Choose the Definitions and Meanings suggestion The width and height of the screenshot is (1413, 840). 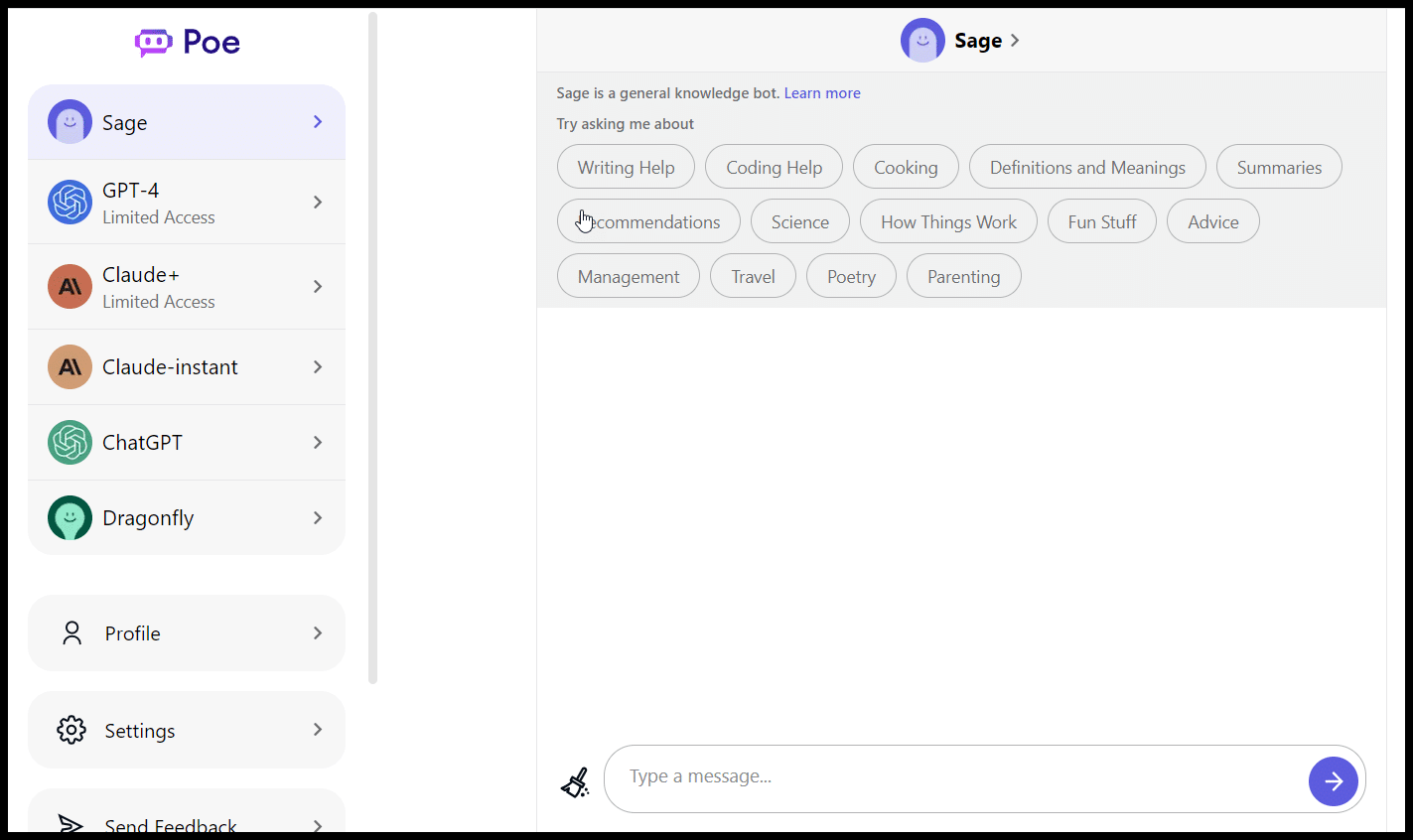[x=1087, y=167]
